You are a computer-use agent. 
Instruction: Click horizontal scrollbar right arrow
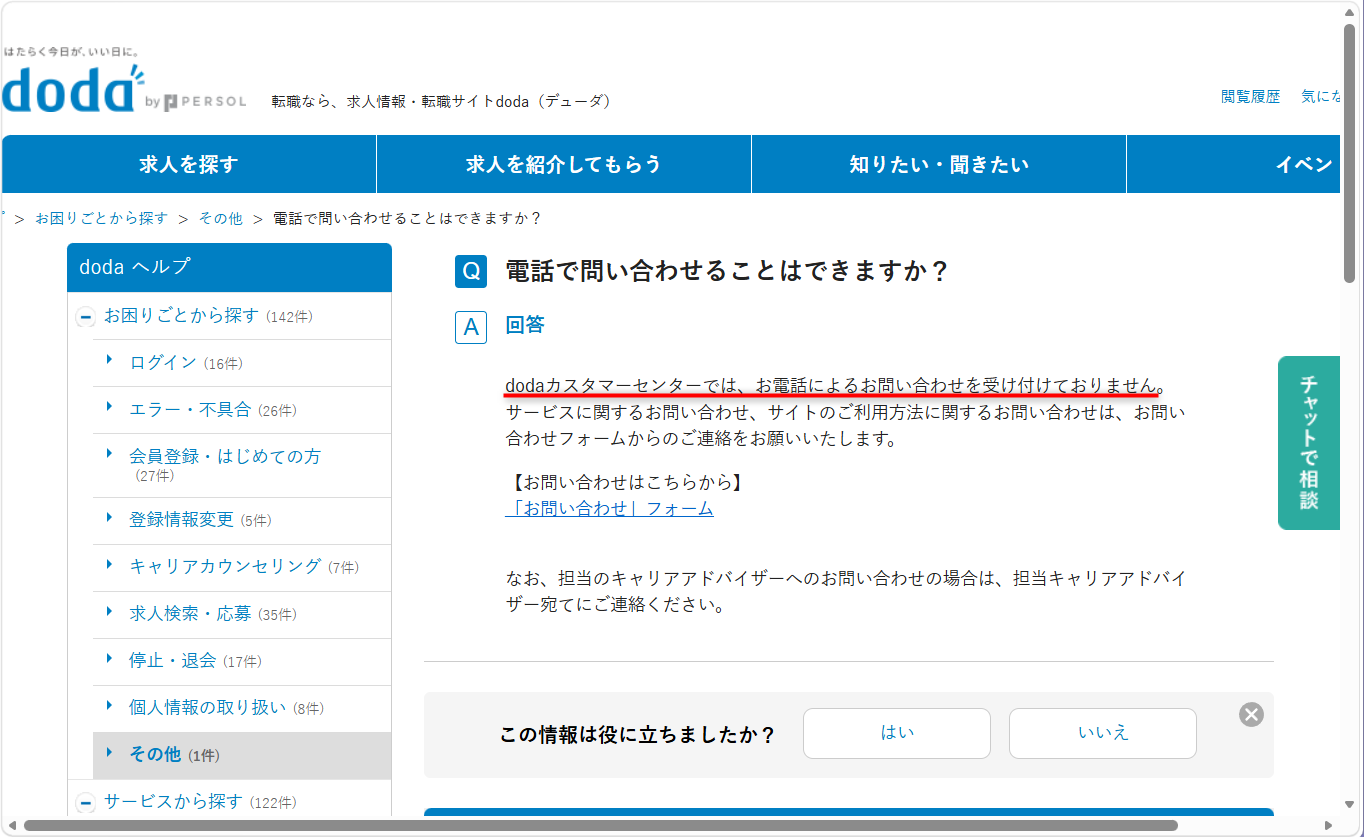click(x=1329, y=826)
